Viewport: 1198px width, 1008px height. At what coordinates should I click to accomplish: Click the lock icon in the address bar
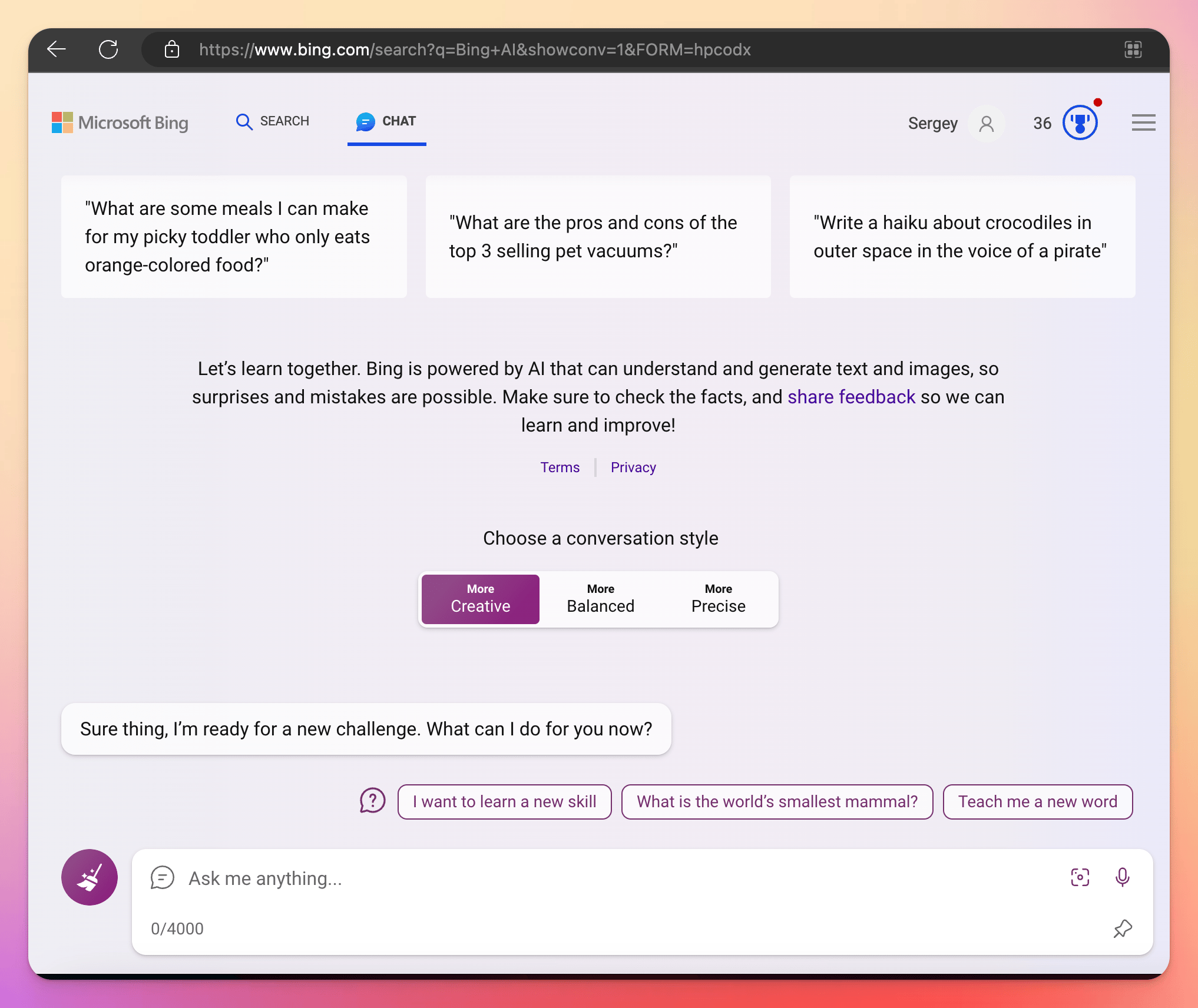[171, 49]
